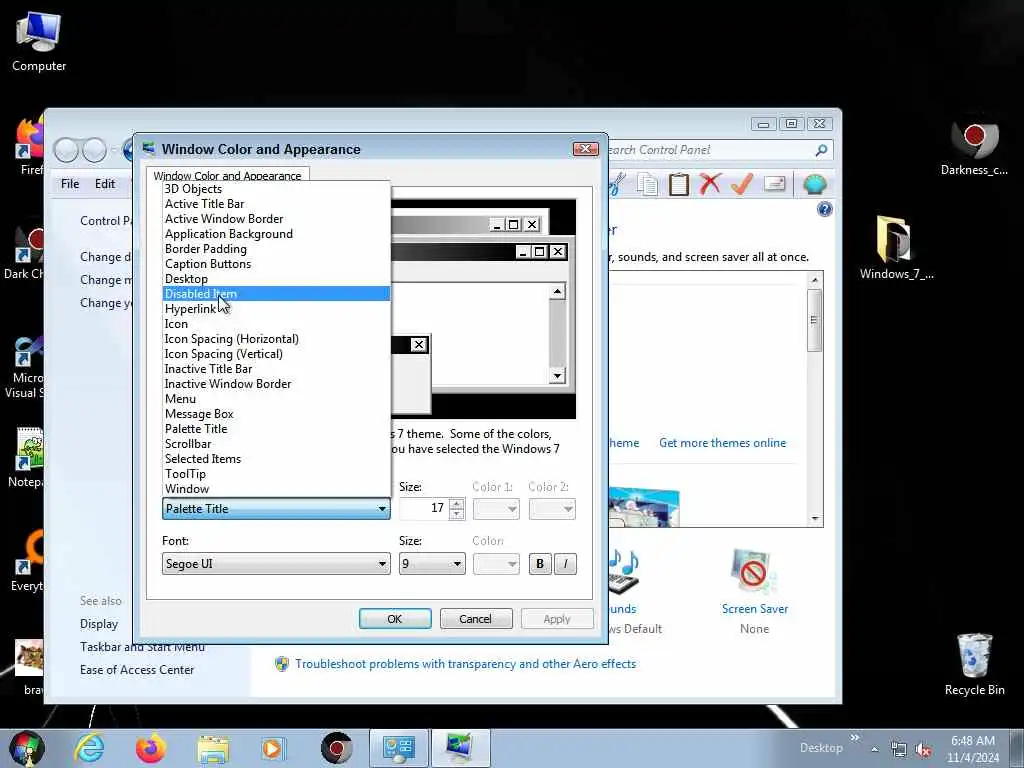Open the Color 1 dropdown
This screenshot has height=768, width=1024.
(496, 509)
